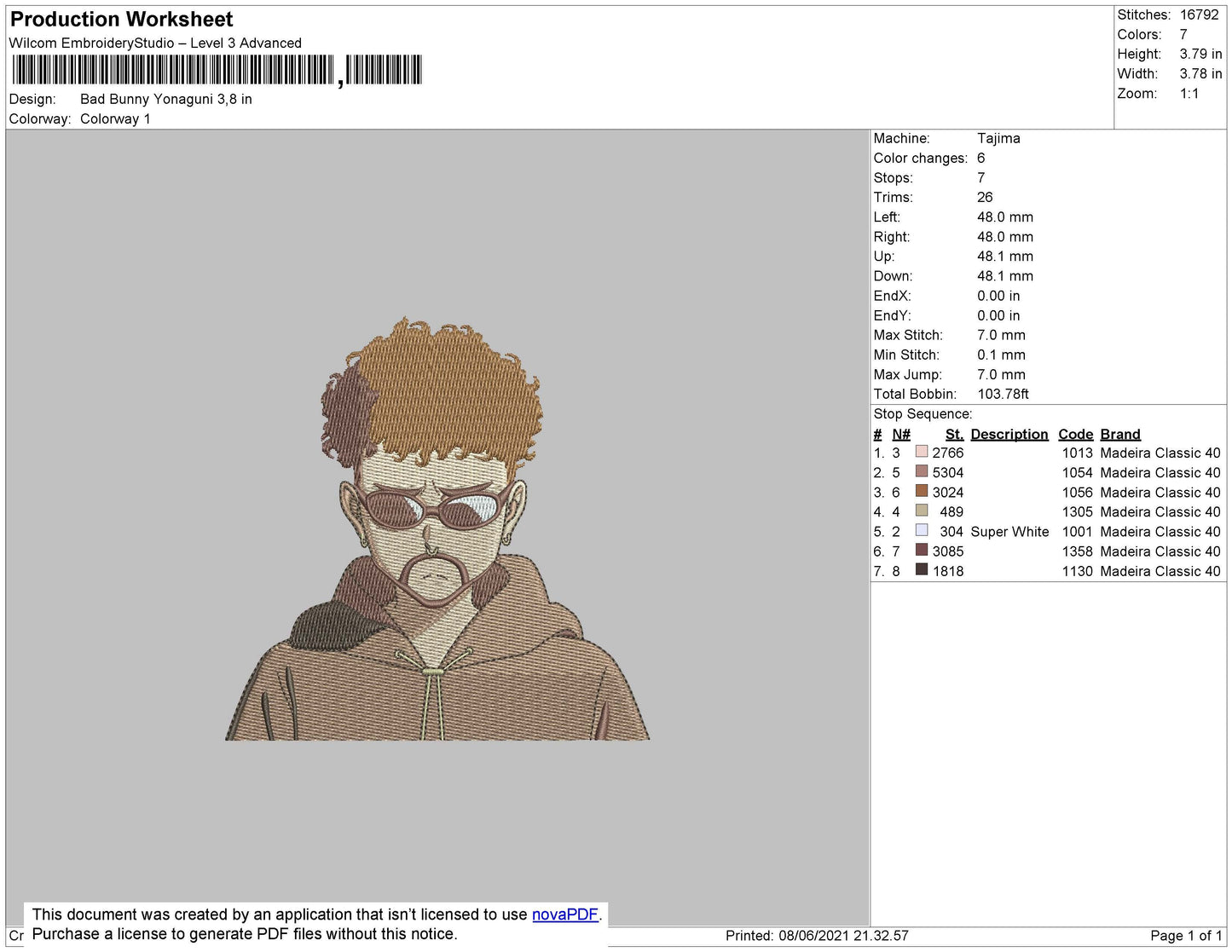The width and height of the screenshot is (1232, 952).
Task: Click the Machine value "Tajima"
Action: (998, 138)
